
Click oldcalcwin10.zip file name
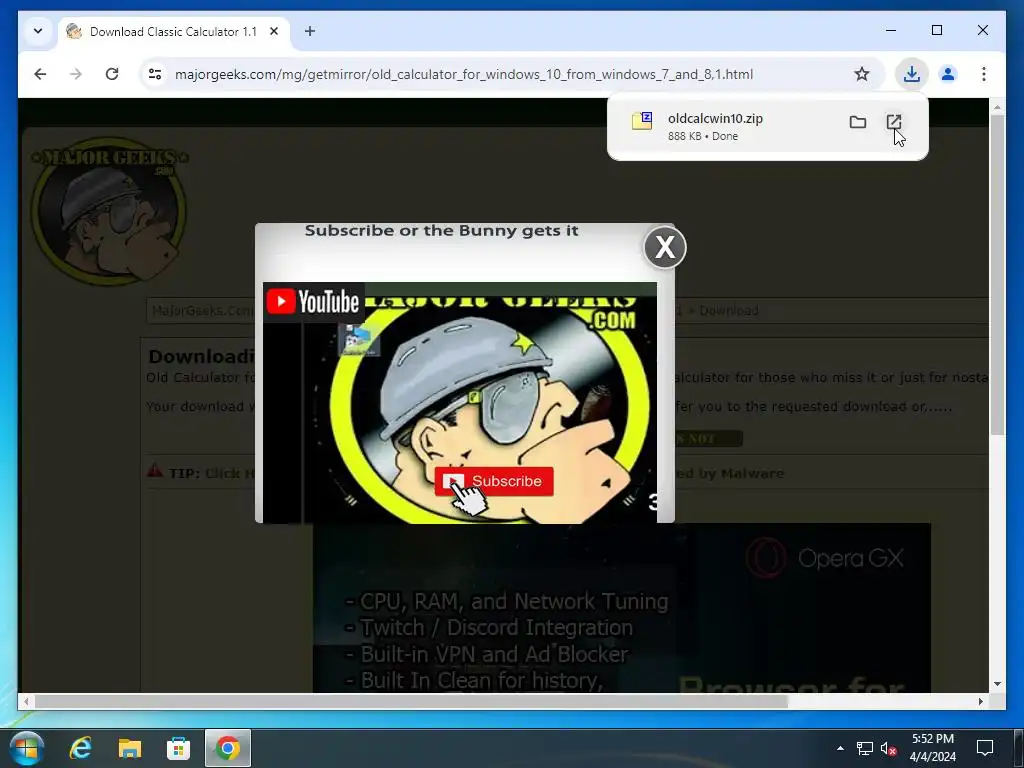715,118
